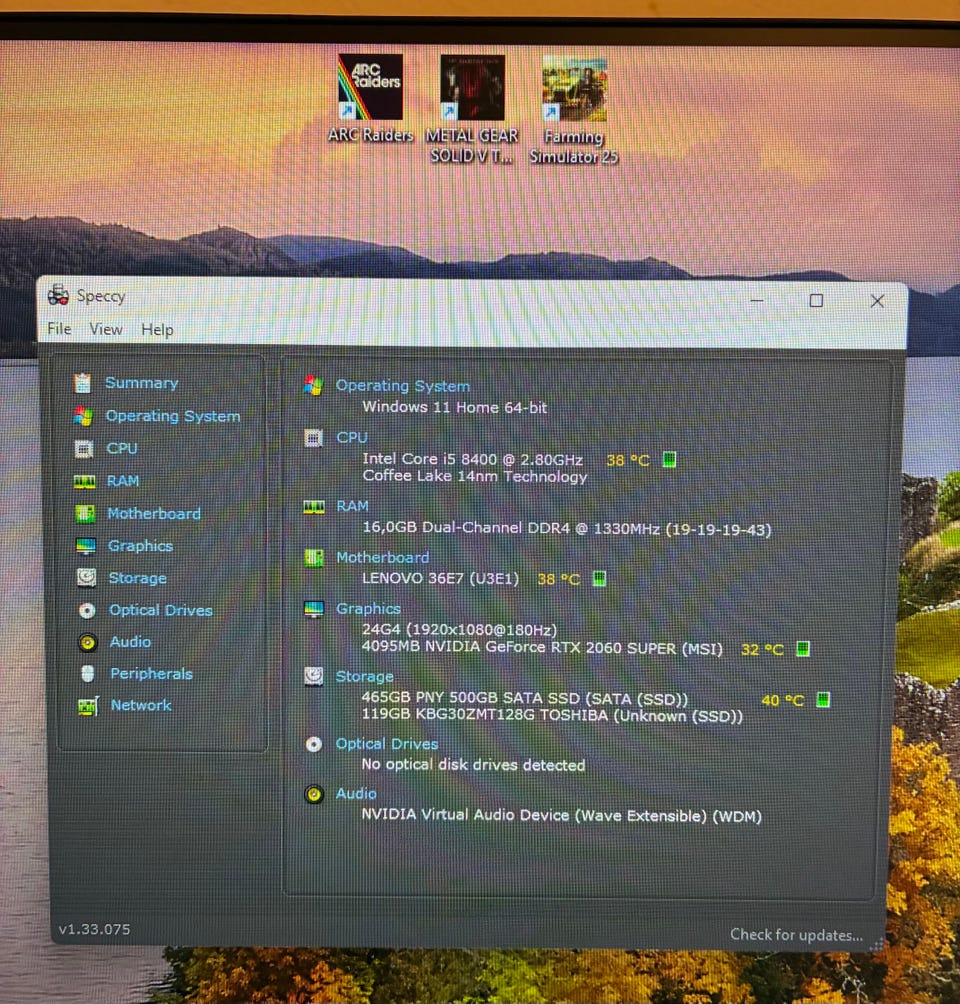The height and width of the screenshot is (1004, 960).
Task: Open the Operating System heading link in summary
Action: [403, 386]
